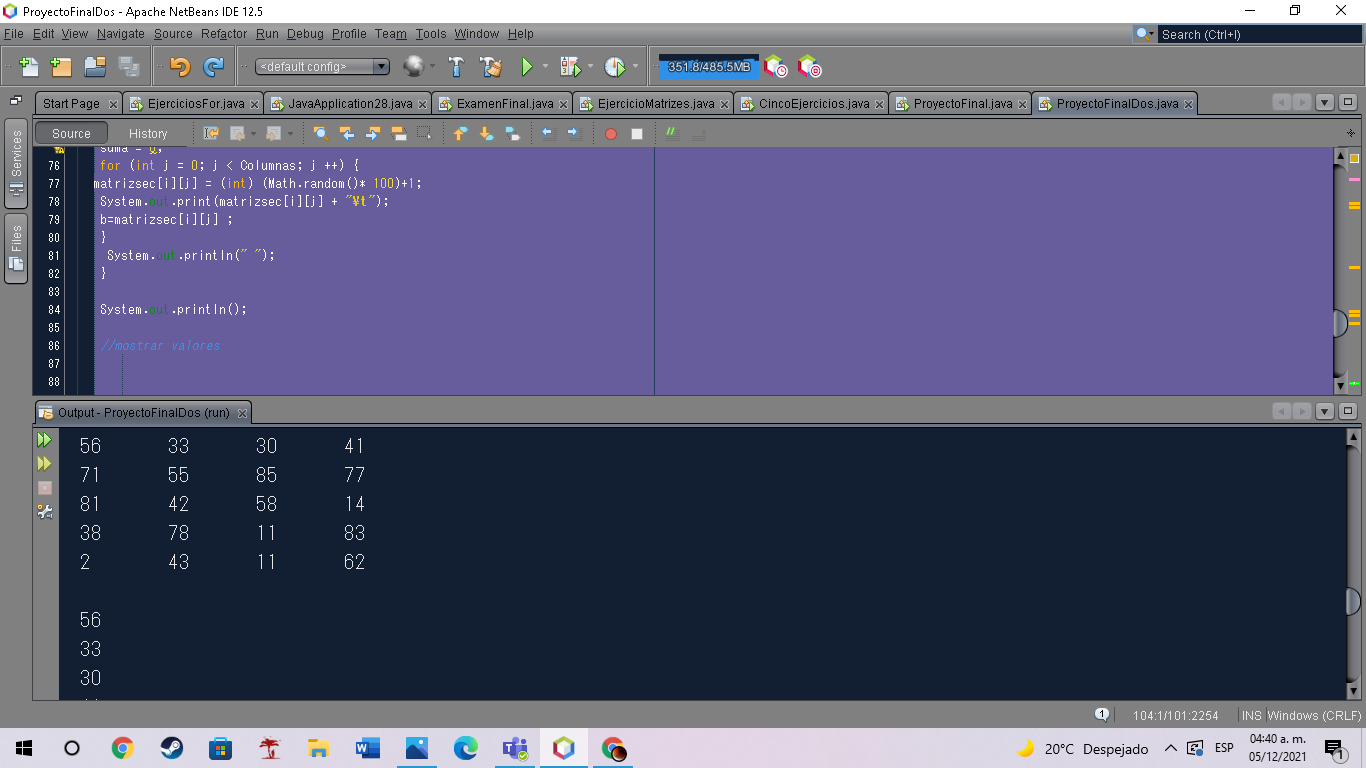
Task: Click the Find Next Occurrence icon
Action: [x=373, y=133]
